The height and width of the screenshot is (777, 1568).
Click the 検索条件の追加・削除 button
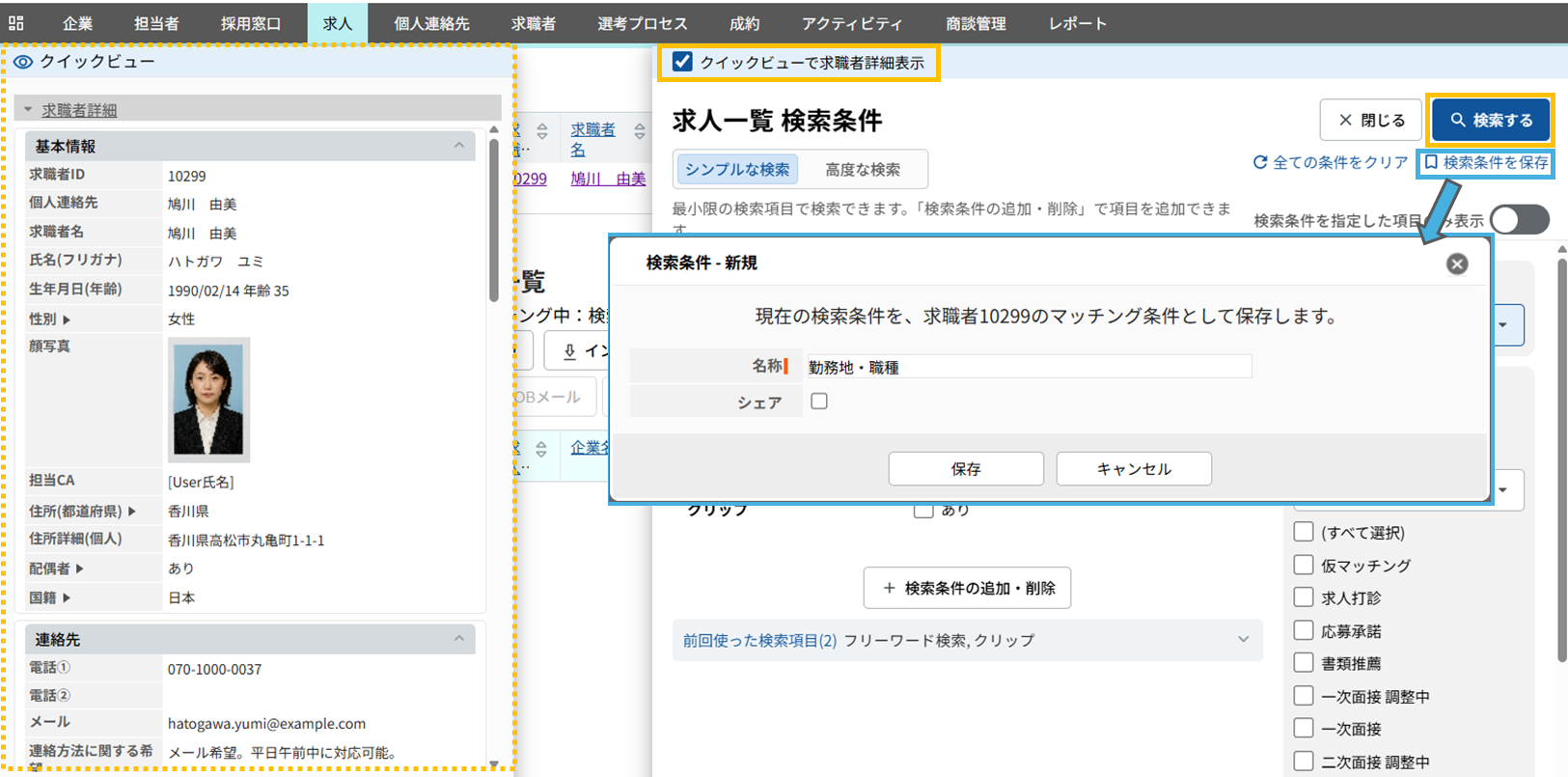coord(967,588)
